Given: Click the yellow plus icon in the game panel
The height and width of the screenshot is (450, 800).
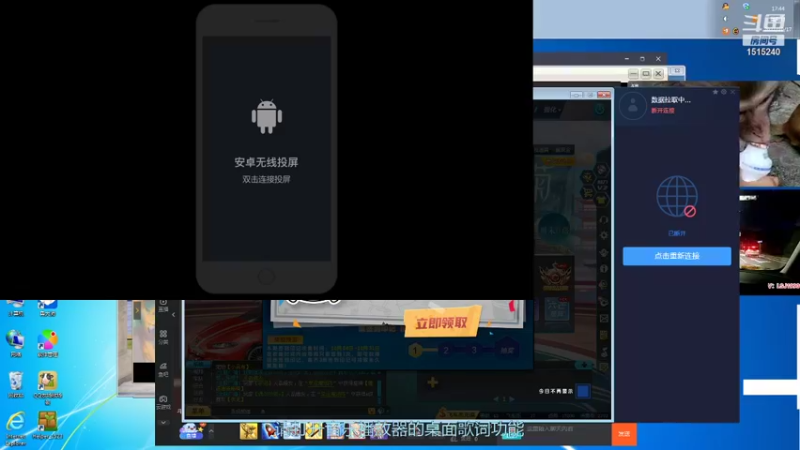Looking at the screenshot, I should tap(433, 382).
